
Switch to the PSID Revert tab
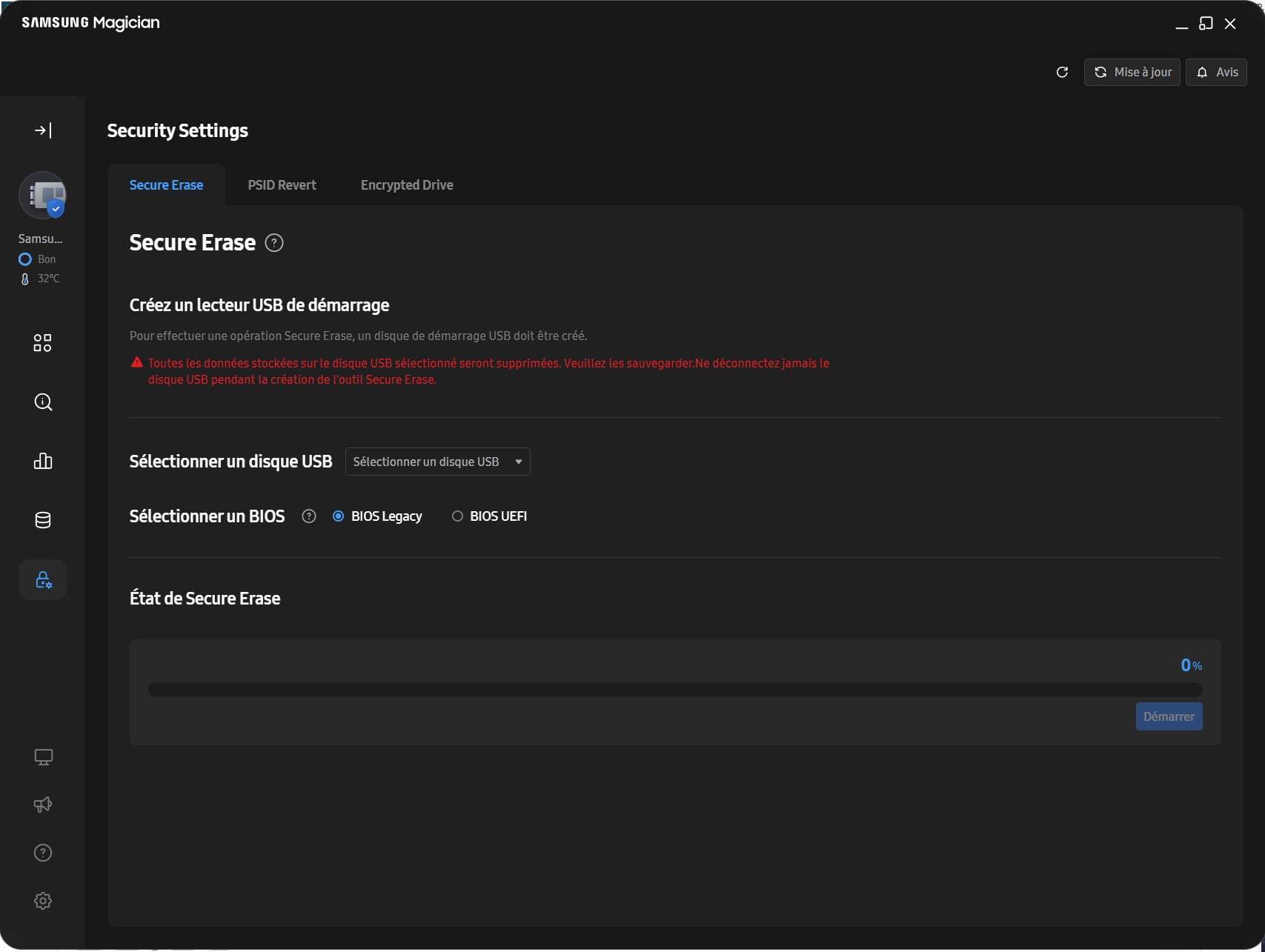pos(282,185)
